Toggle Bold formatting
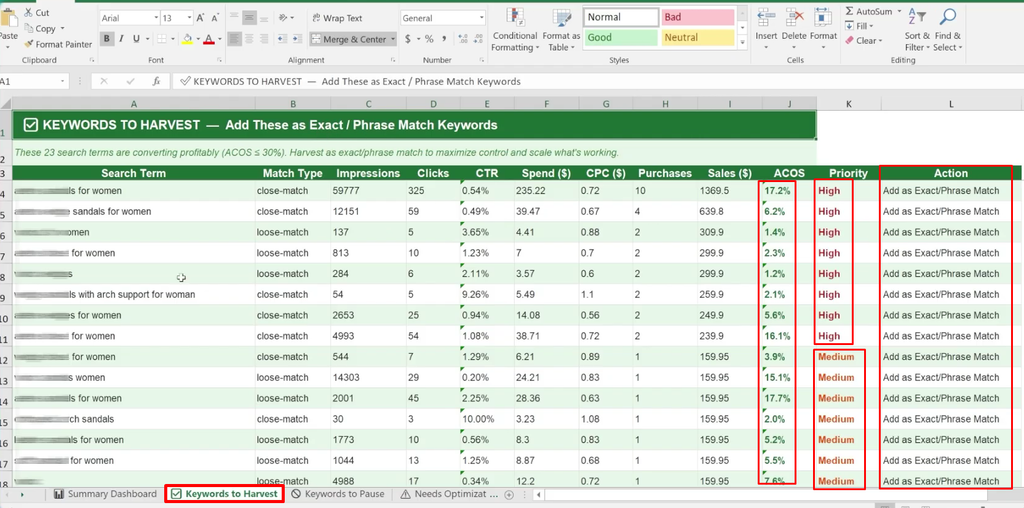The height and width of the screenshot is (508, 1024). pyautogui.click(x=106, y=39)
